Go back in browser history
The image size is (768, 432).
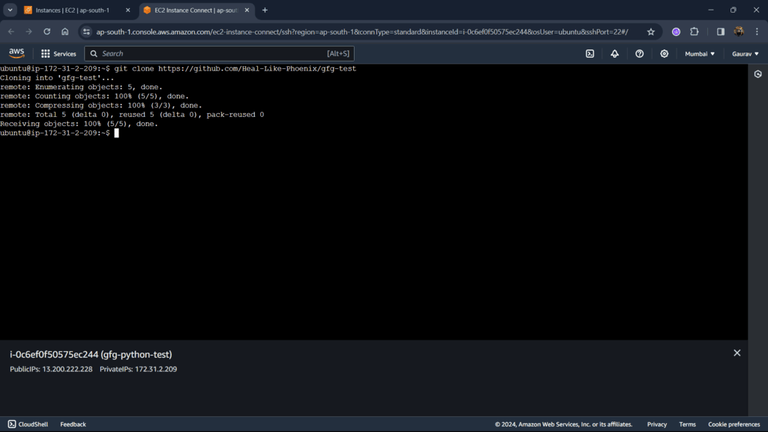[11, 32]
